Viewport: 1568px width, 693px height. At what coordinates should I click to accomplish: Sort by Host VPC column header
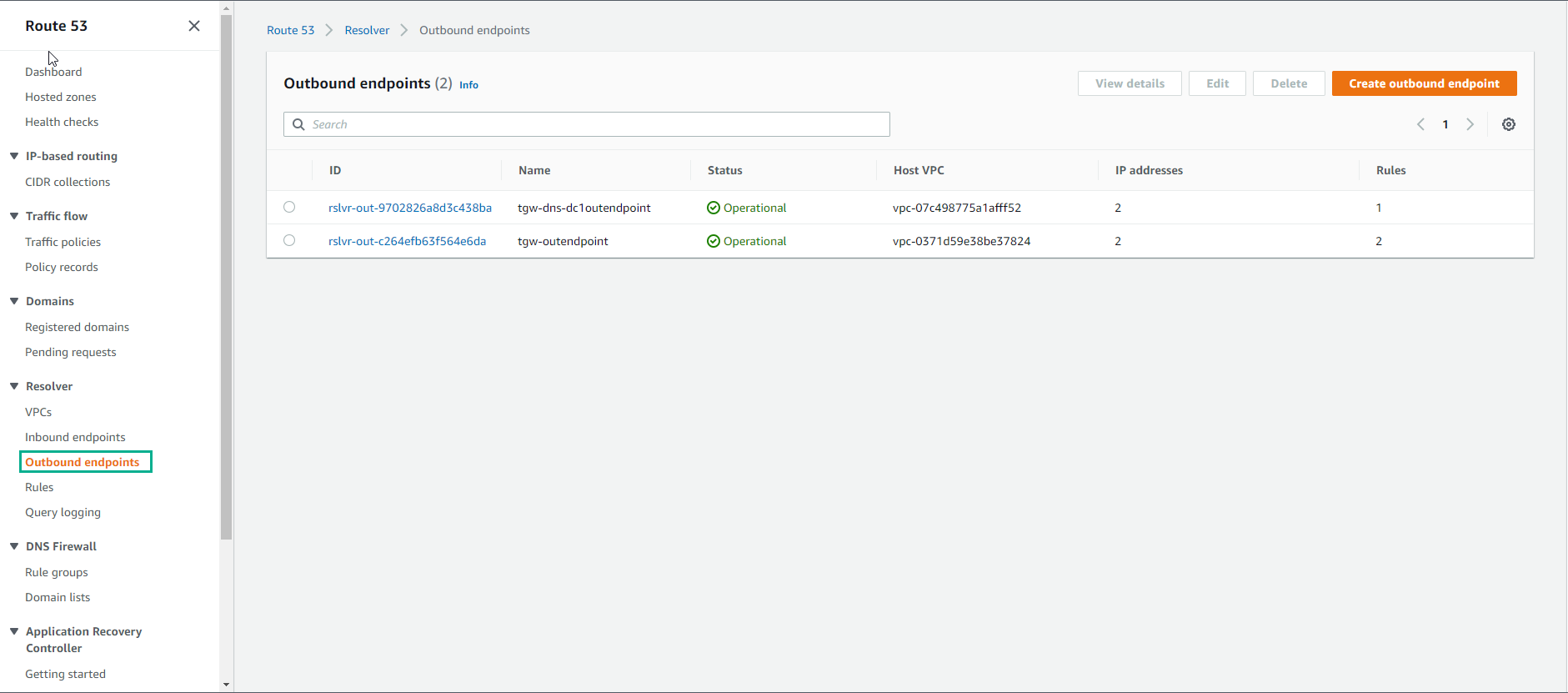(x=919, y=170)
